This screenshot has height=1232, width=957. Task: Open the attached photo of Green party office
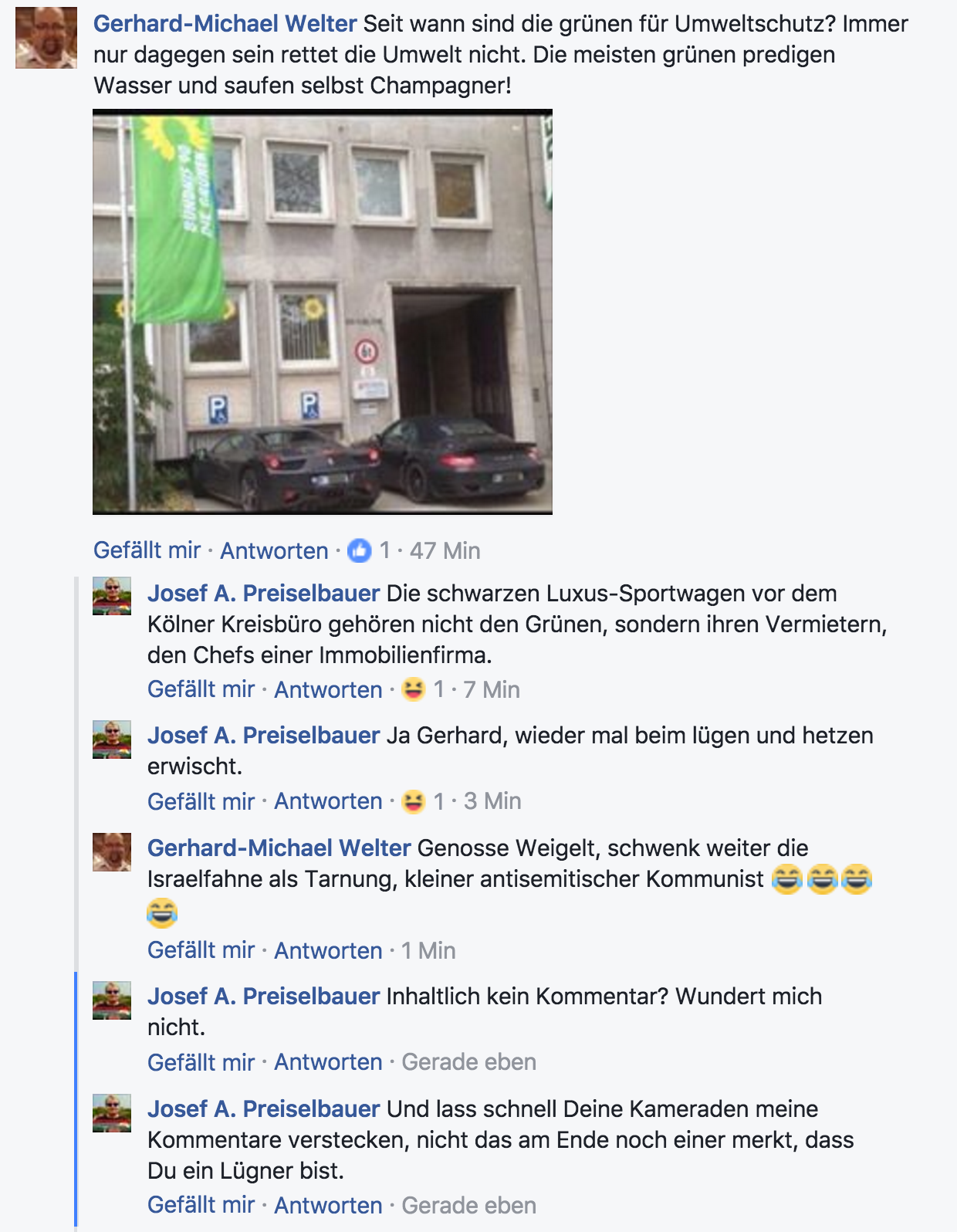pos(323,312)
